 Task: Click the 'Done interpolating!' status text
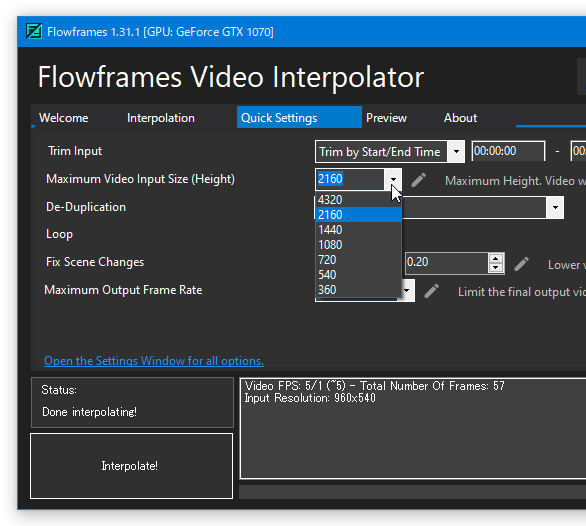(89, 412)
